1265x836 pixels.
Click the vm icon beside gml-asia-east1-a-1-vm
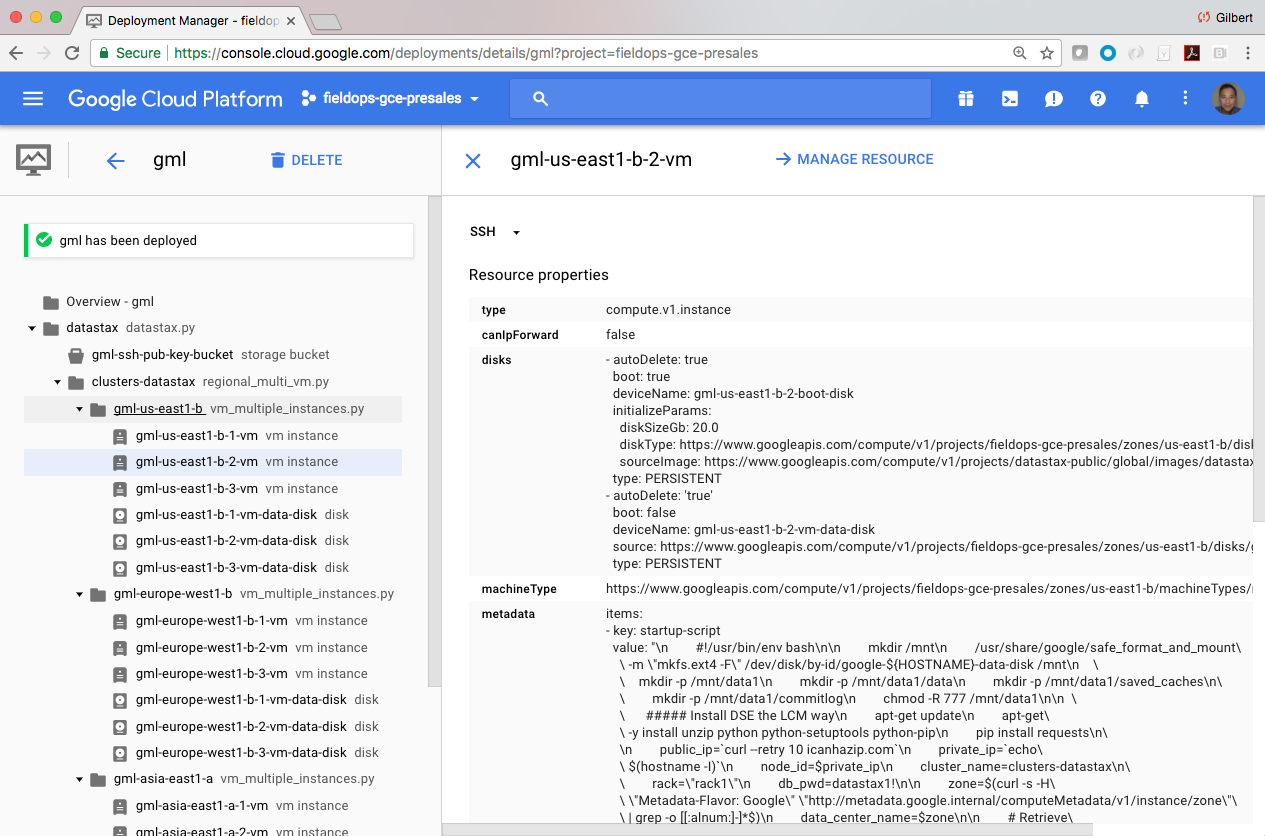[120, 806]
